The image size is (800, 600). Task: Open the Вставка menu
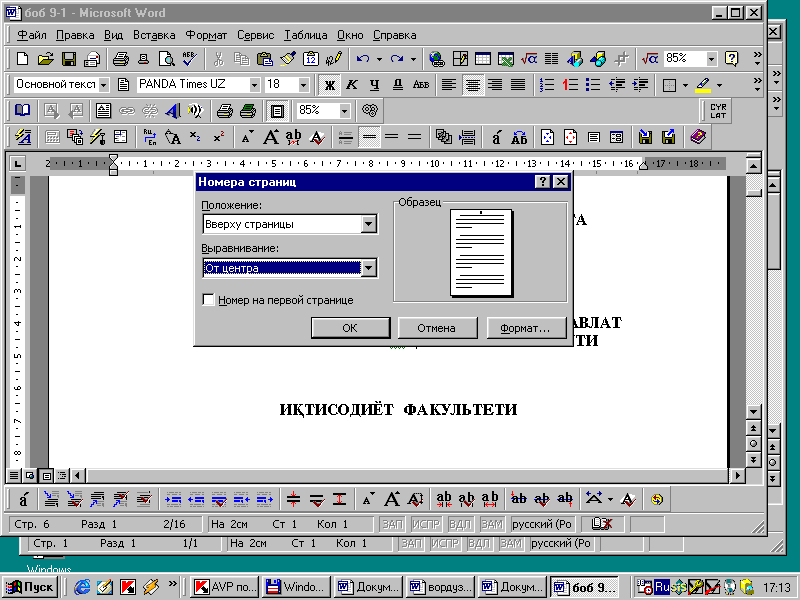154,35
